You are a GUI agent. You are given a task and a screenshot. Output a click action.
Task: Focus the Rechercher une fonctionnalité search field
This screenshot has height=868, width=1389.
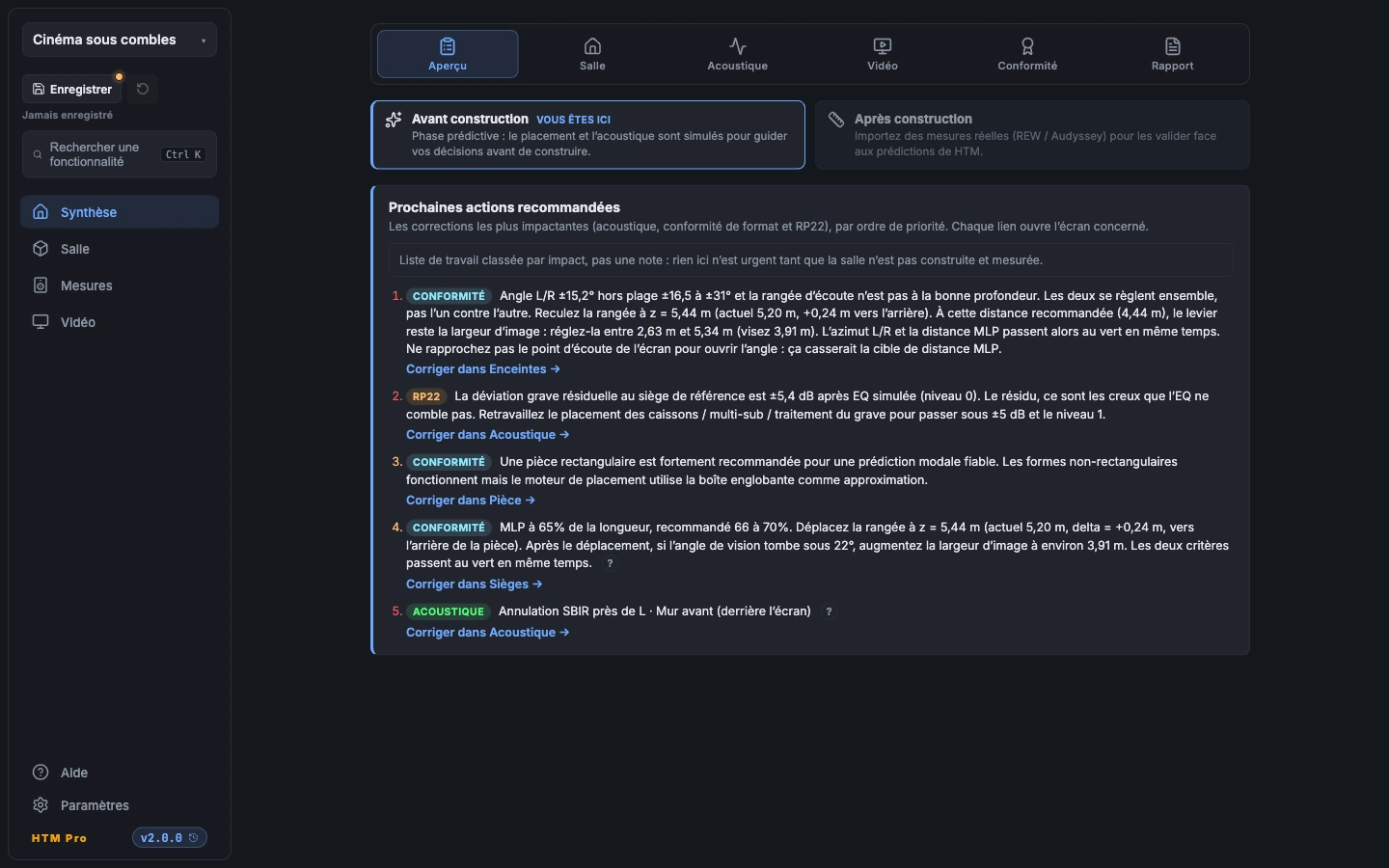pyautogui.click(x=120, y=154)
